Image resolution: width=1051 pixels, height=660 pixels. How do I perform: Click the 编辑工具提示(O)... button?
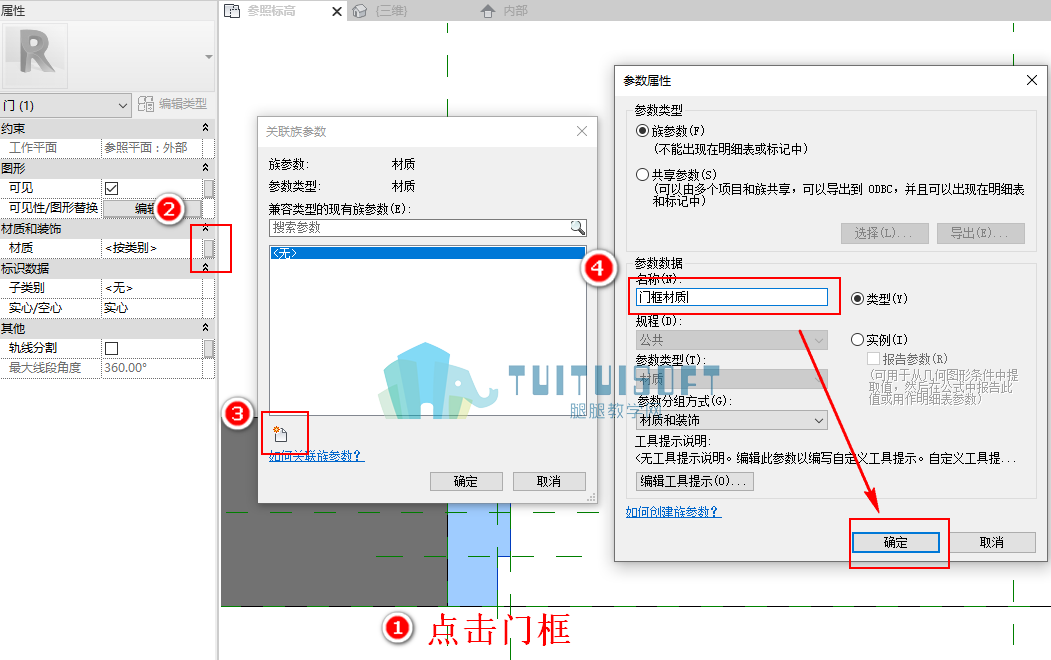(x=694, y=481)
